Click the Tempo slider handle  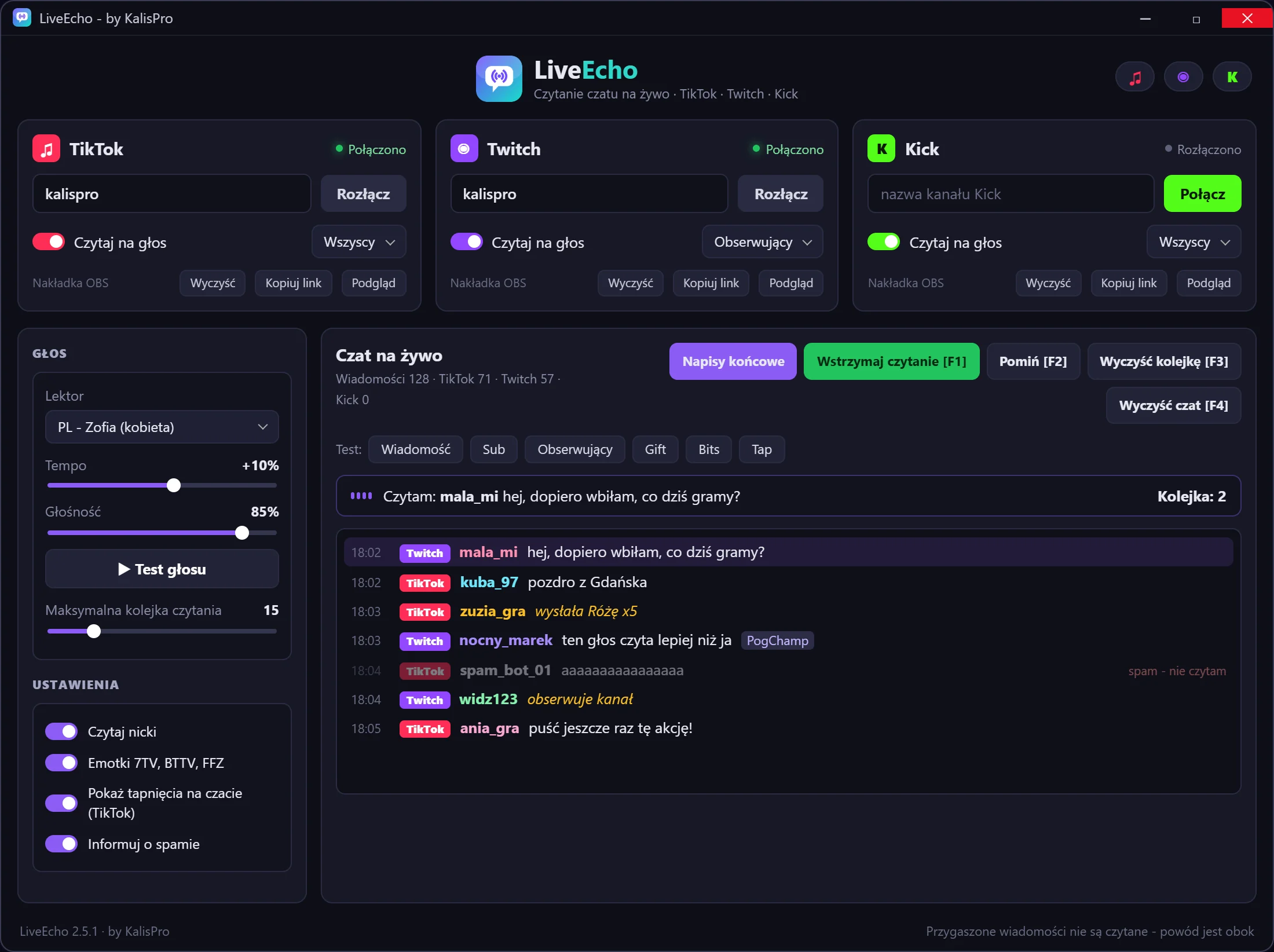[174, 485]
